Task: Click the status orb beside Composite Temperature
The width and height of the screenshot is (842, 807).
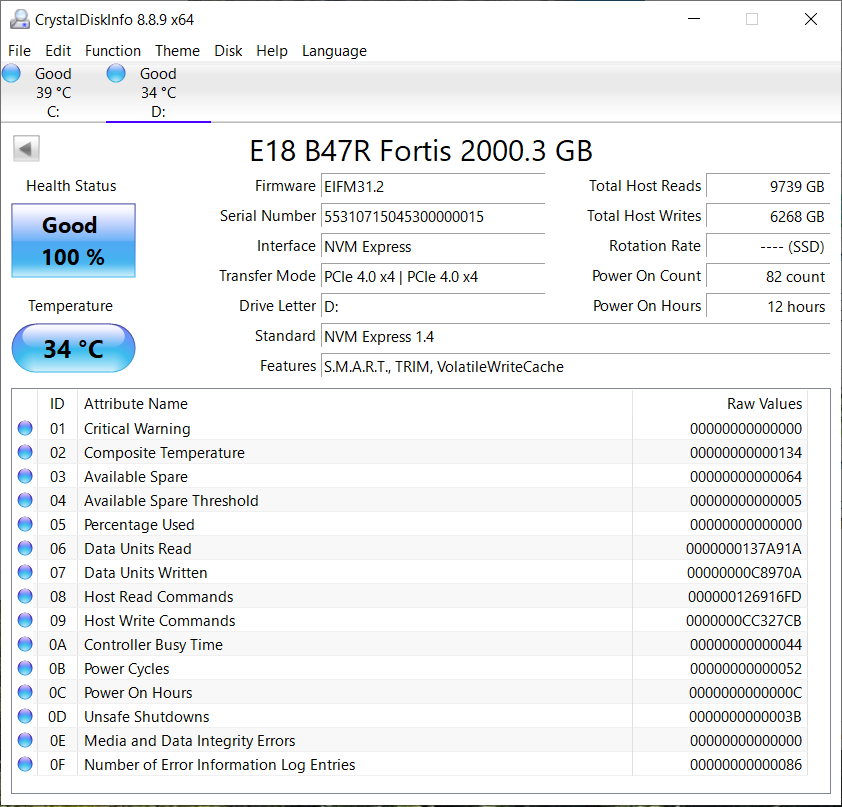Action: [x=25, y=453]
